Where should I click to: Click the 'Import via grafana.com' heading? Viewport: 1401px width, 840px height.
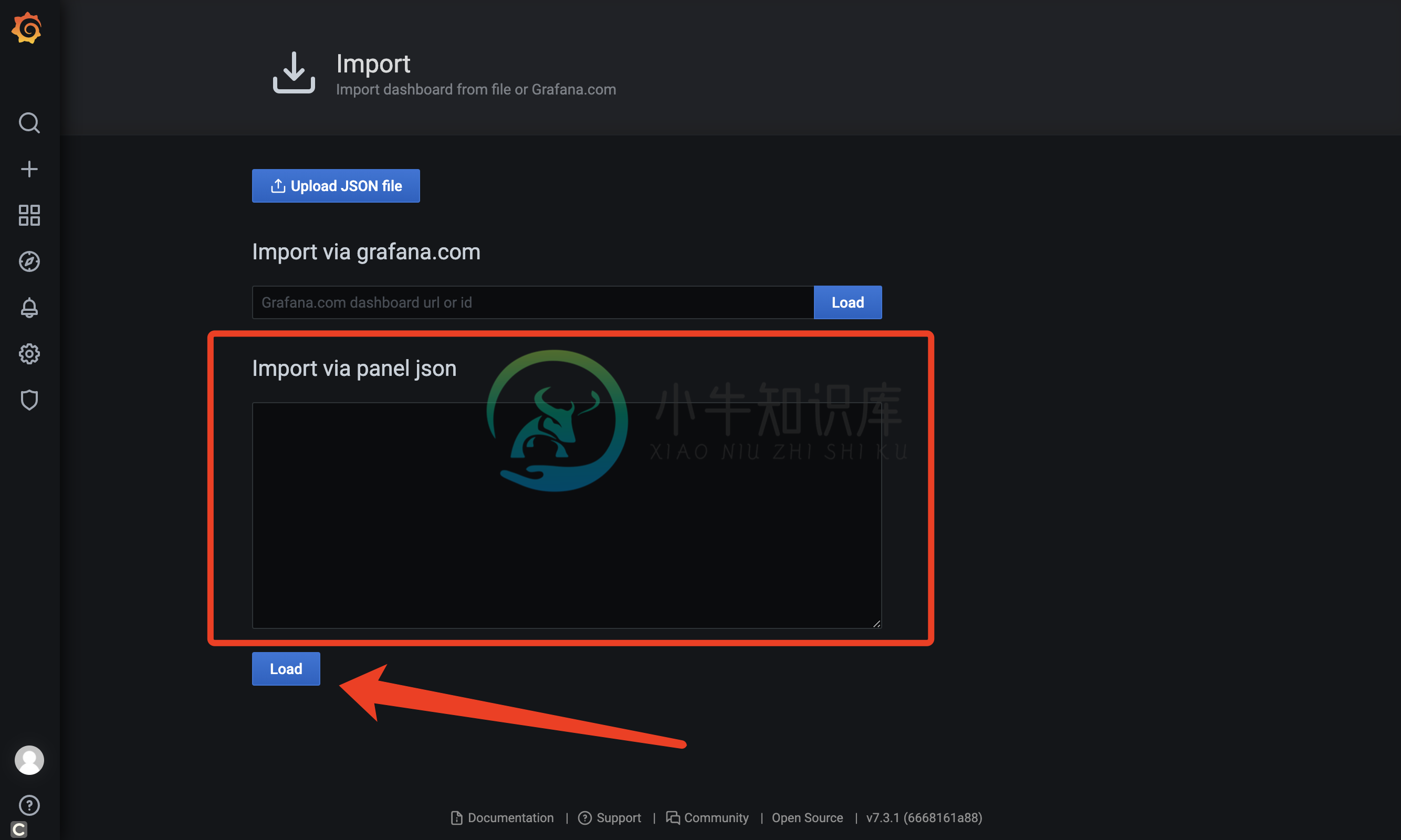[x=366, y=252]
